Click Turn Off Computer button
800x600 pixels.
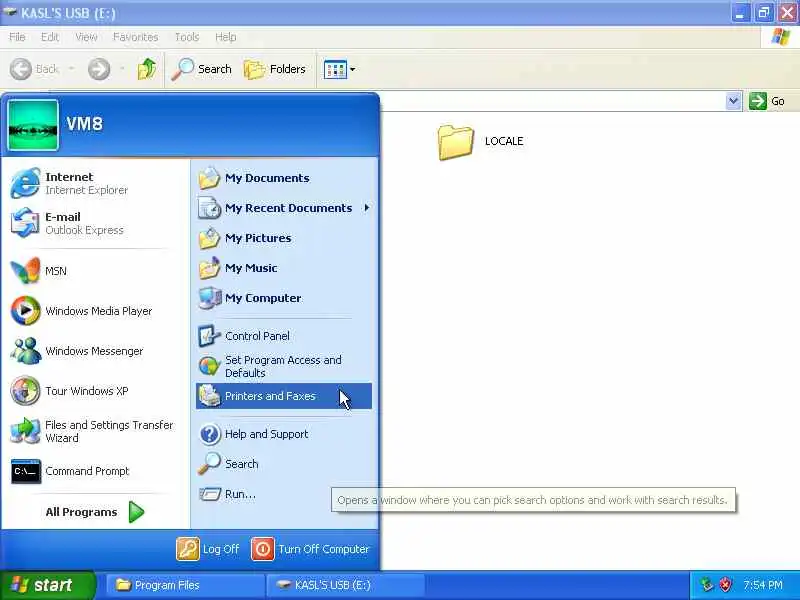coord(310,549)
